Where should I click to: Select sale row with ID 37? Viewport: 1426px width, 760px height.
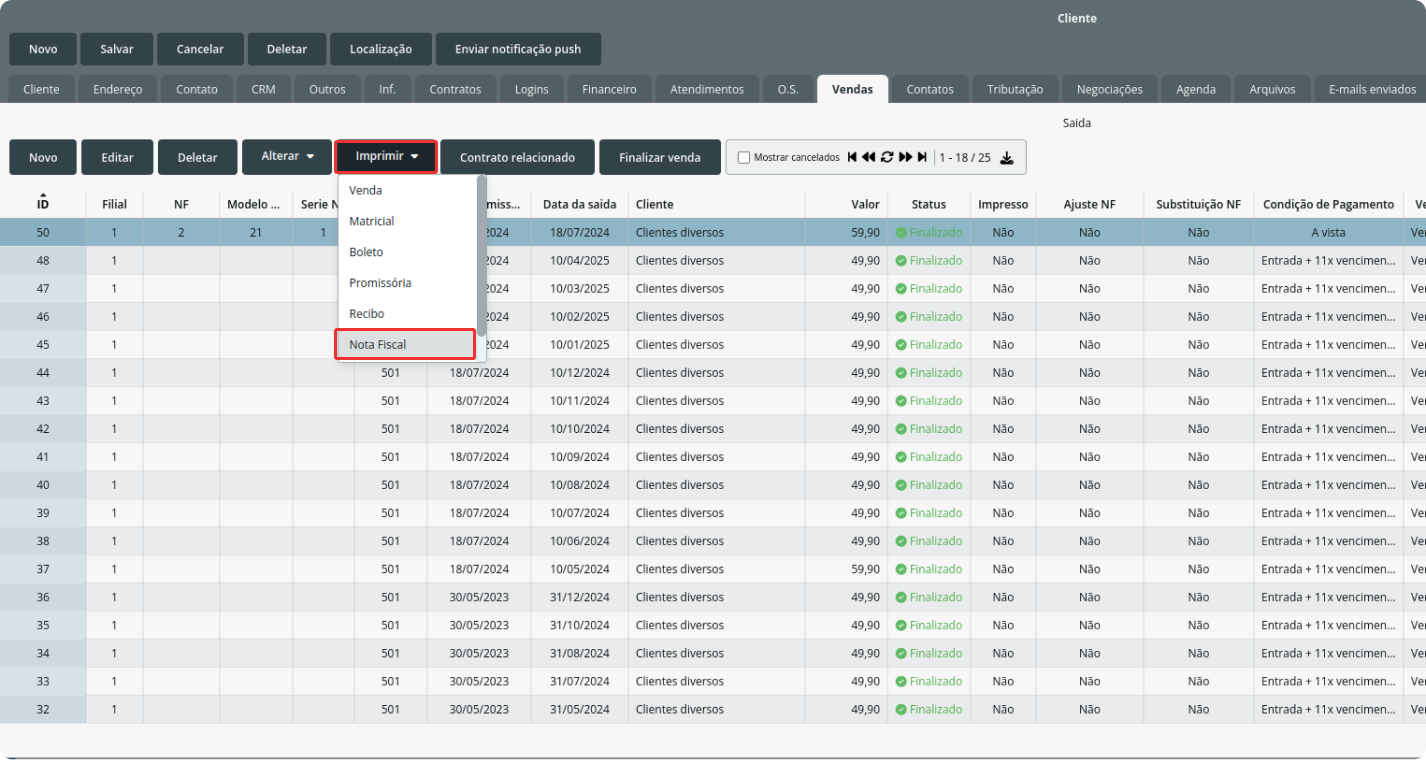pyautogui.click(x=713, y=569)
